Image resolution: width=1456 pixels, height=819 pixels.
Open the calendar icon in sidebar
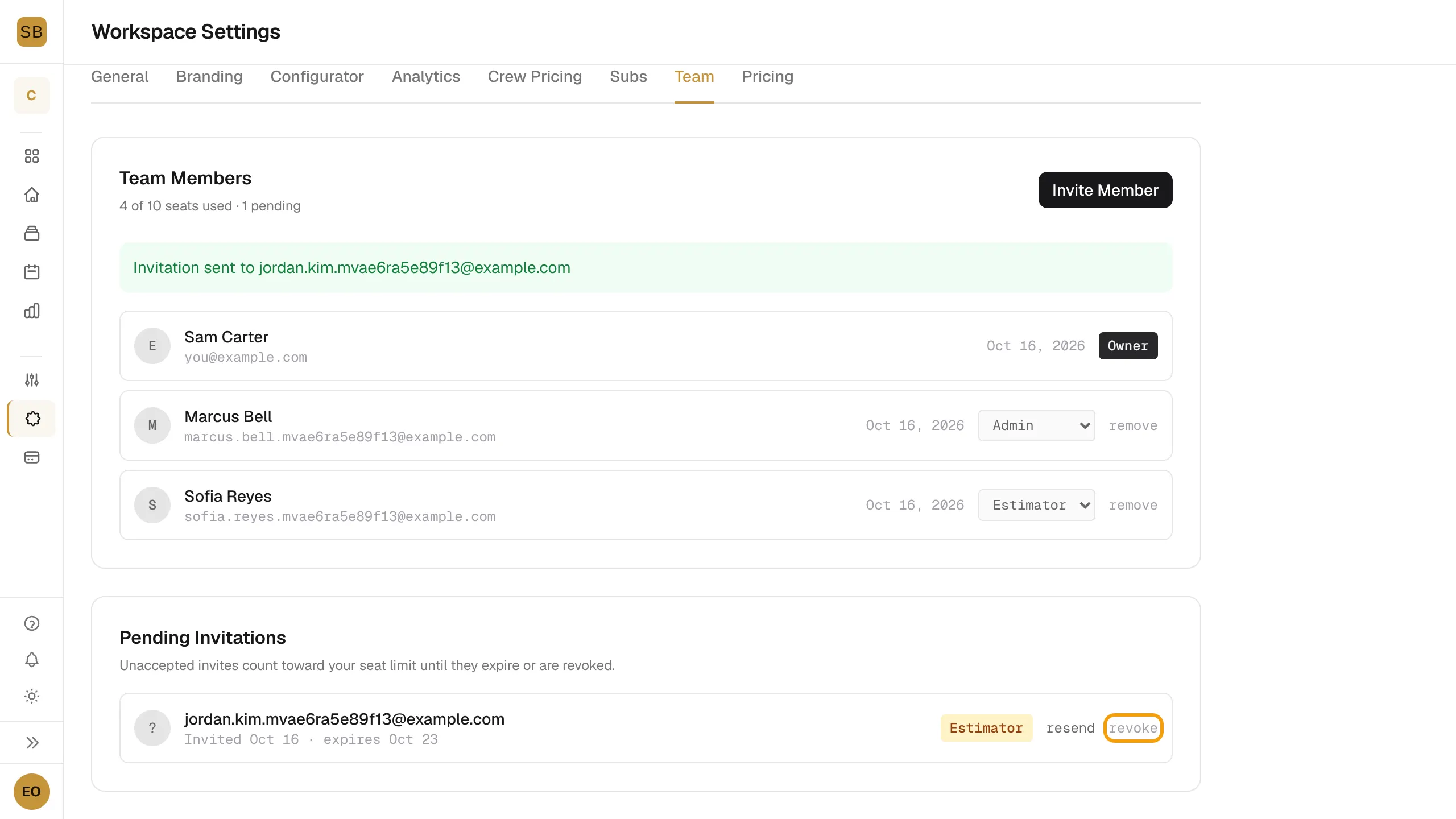[32, 272]
